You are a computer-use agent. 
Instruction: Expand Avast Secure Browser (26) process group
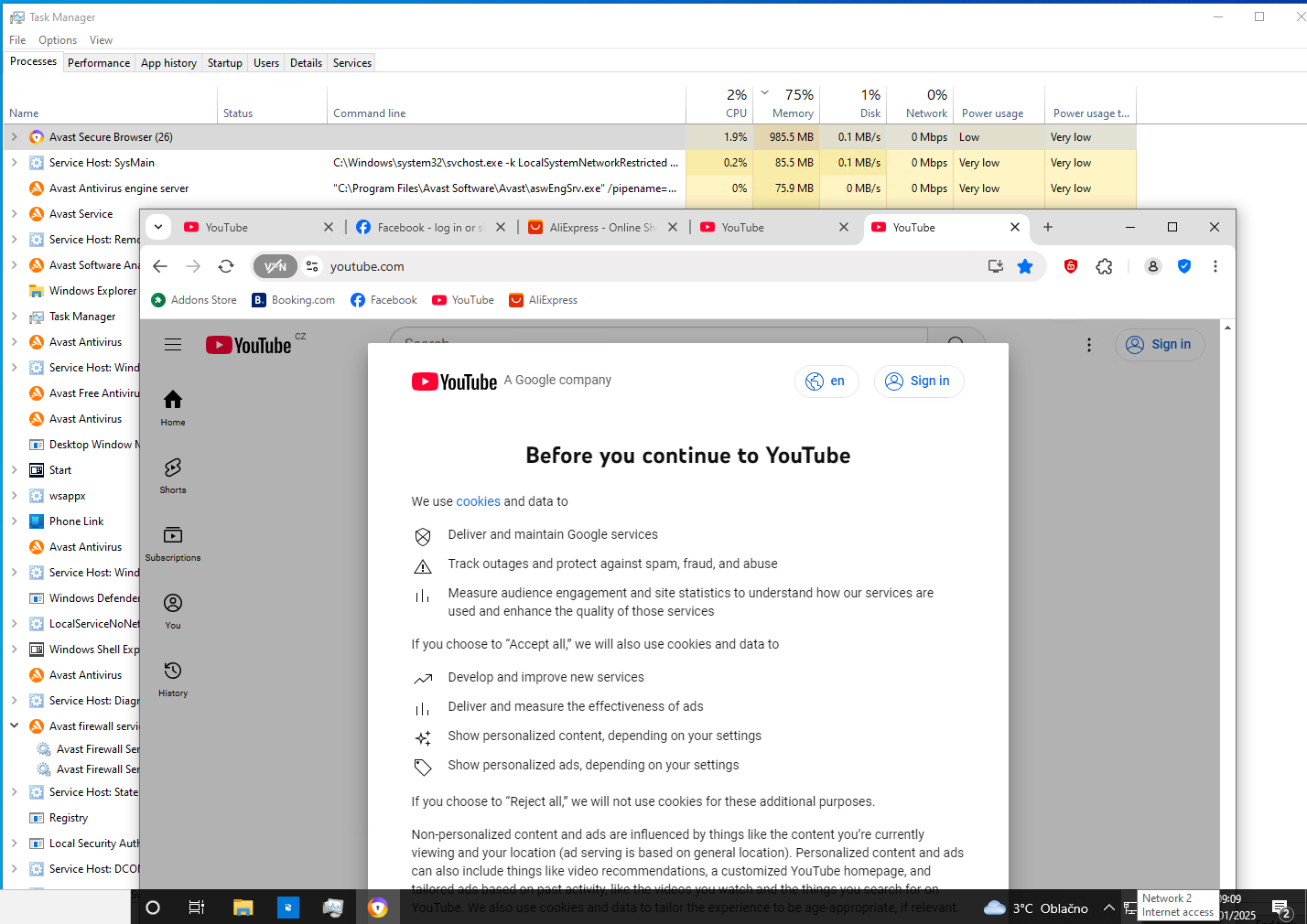coord(14,137)
